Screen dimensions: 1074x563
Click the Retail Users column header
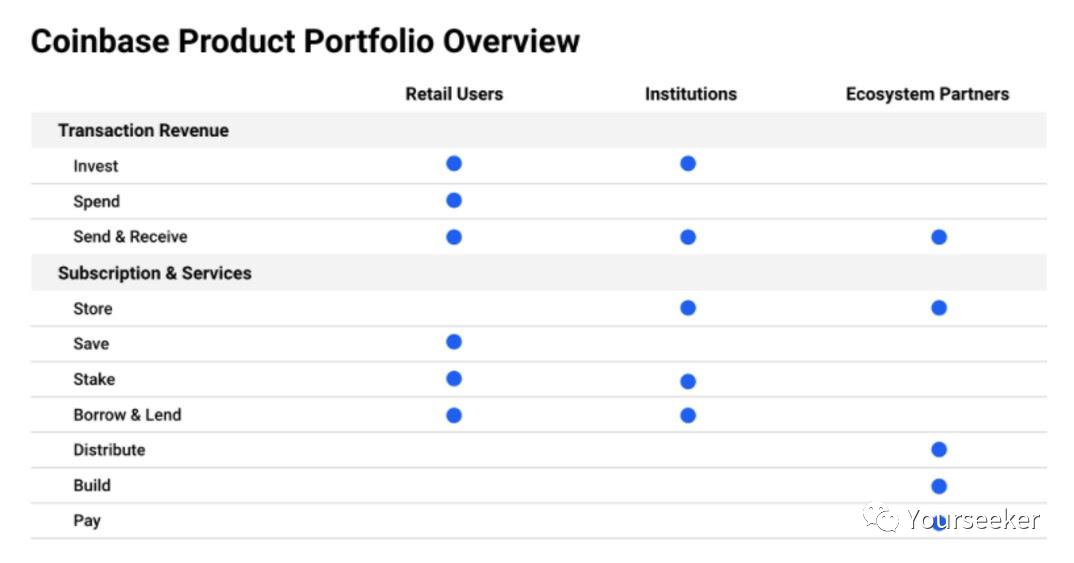(454, 94)
